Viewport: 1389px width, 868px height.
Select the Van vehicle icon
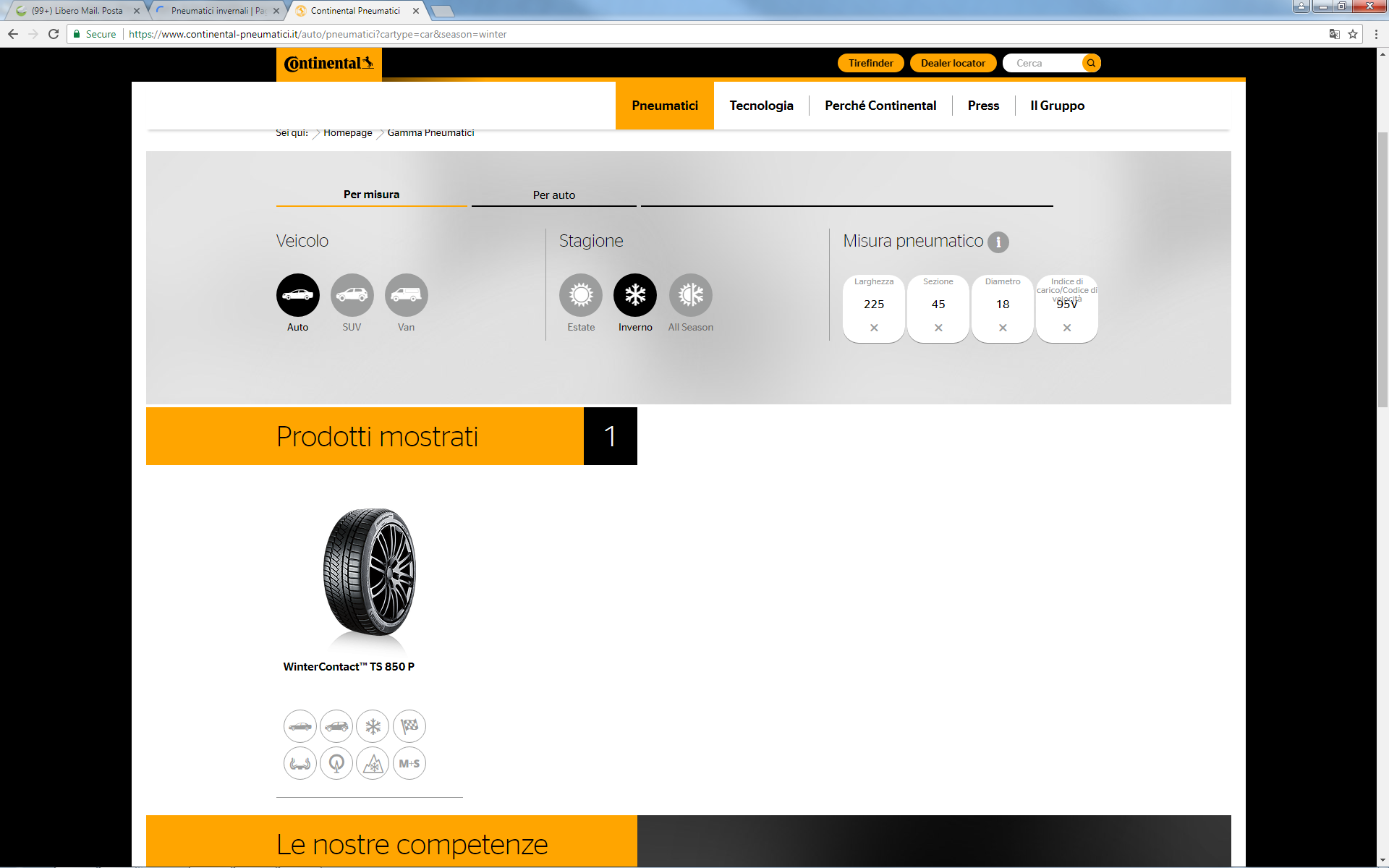tap(406, 295)
